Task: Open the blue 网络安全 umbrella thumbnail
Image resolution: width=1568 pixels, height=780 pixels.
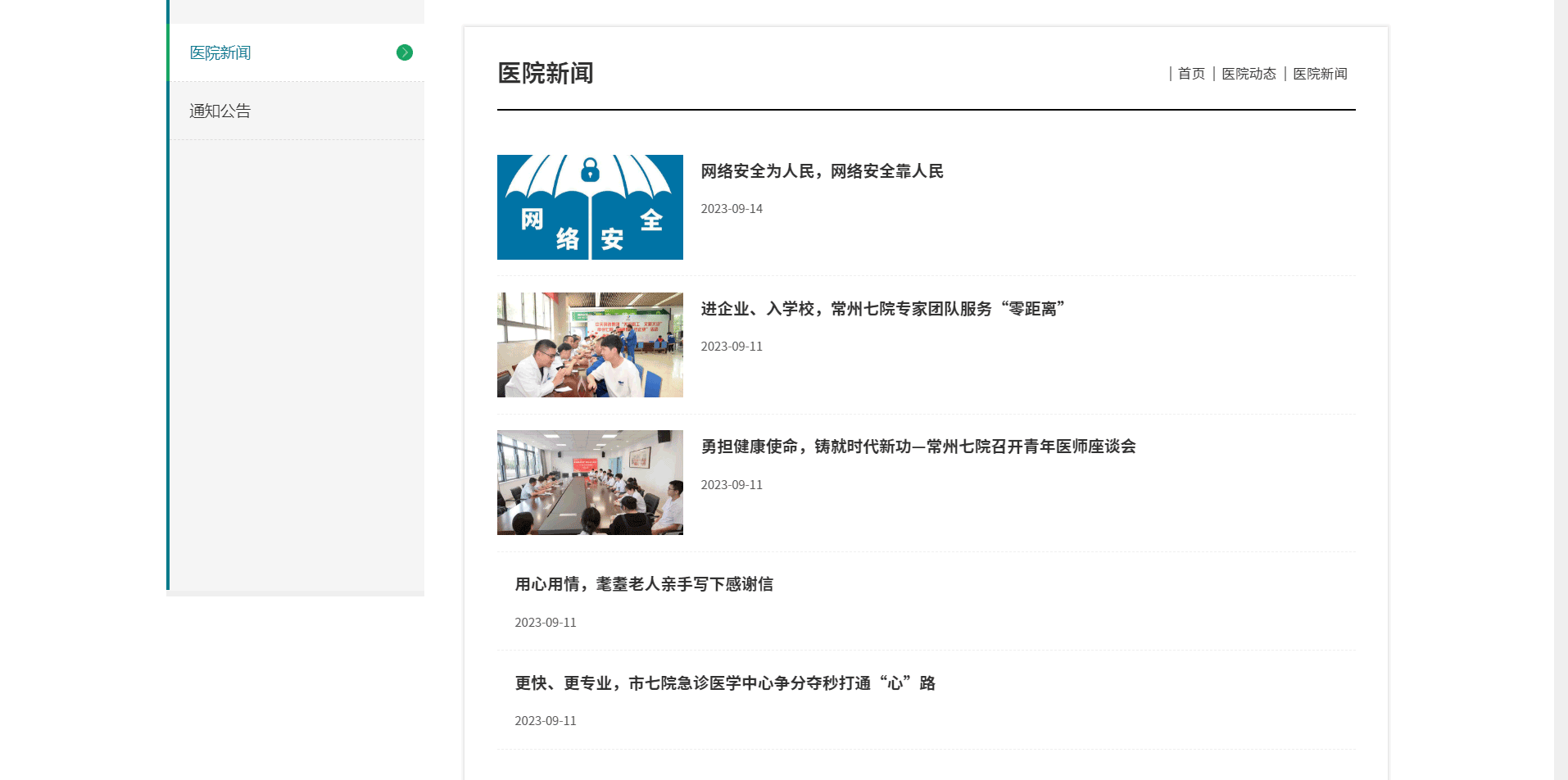Action: coord(590,207)
